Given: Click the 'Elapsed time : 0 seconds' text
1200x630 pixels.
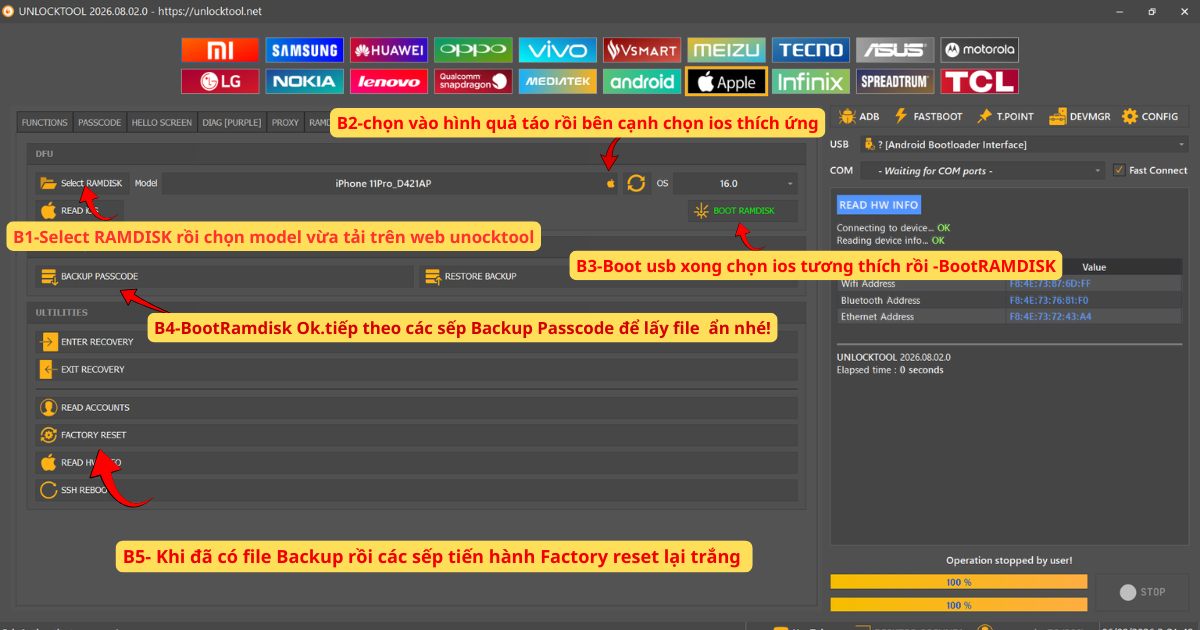Looking at the screenshot, I should (x=890, y=370).
